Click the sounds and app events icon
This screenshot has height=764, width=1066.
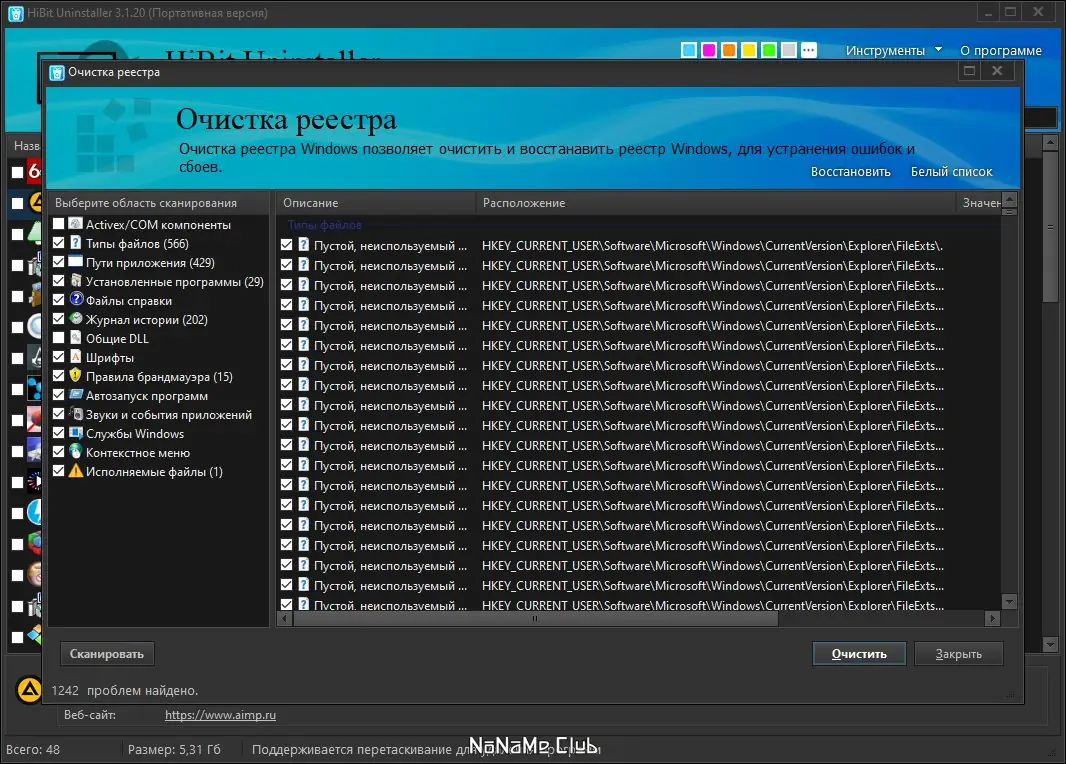pyautogui.click(x=75, y=414)
